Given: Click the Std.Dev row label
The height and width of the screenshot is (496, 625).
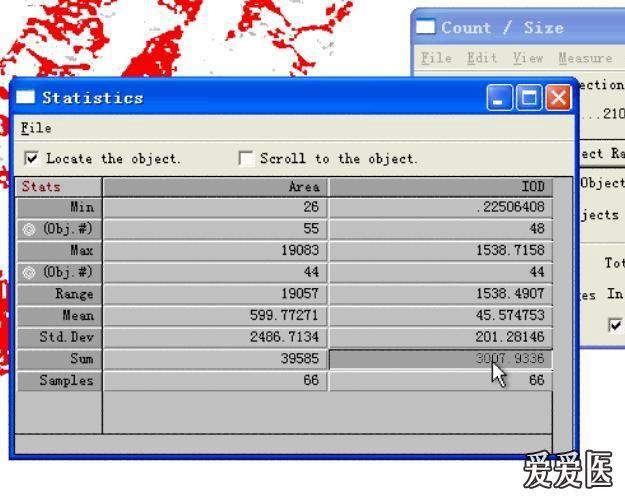Looking at the screenshot, I should click(59, 337).
